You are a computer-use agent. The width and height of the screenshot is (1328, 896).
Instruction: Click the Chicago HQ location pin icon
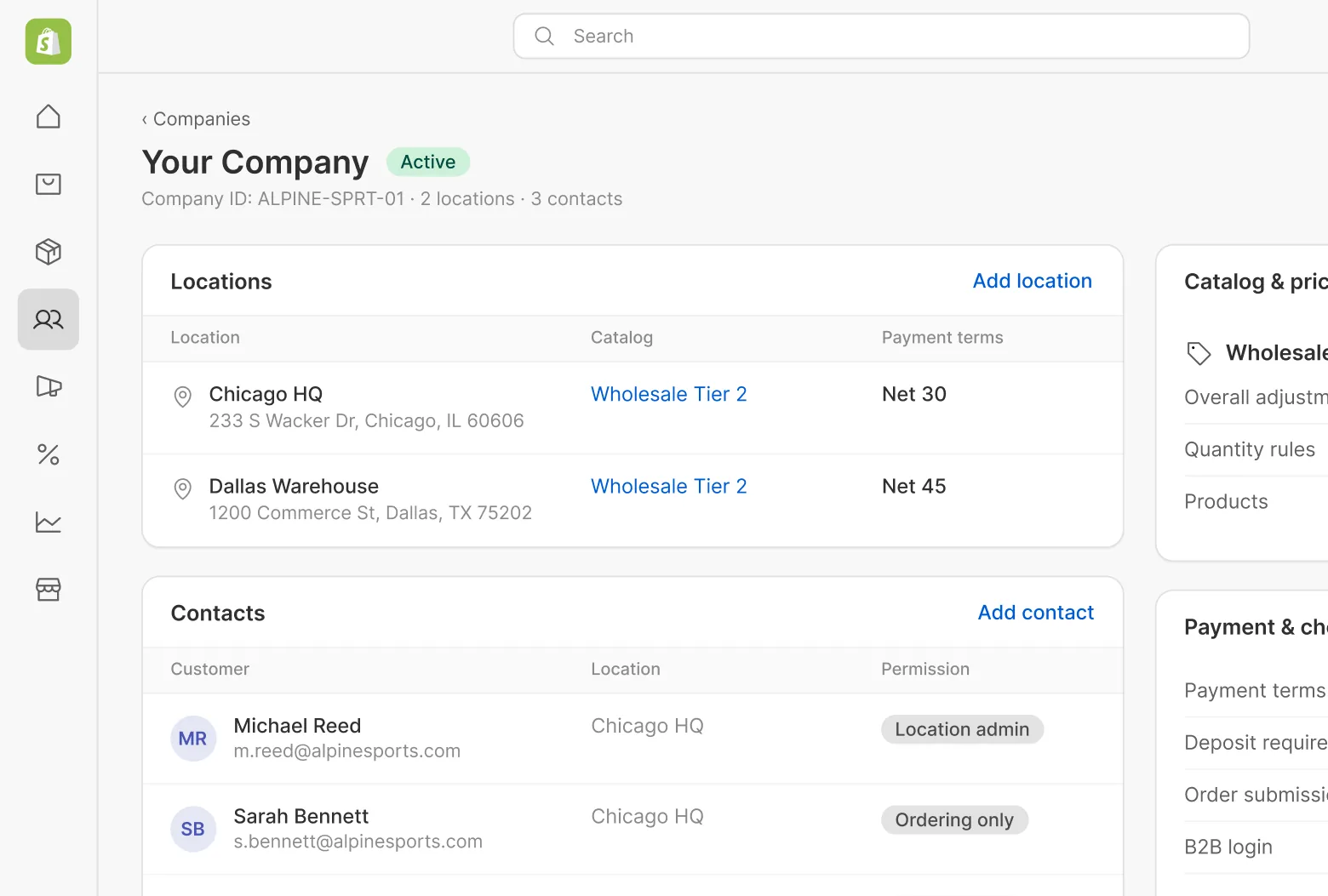click(182, 397)
